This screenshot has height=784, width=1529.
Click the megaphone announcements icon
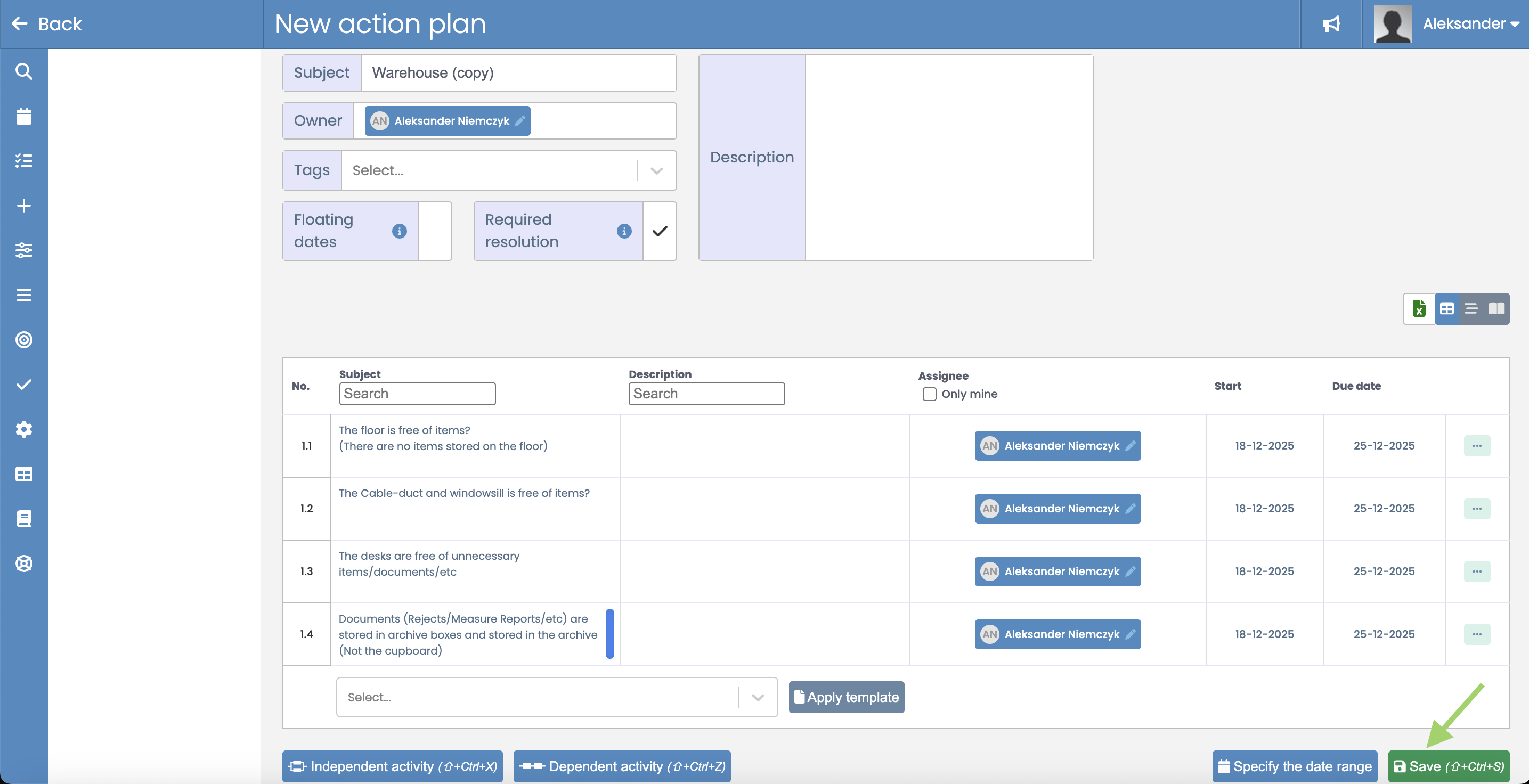coord(1331,24)
